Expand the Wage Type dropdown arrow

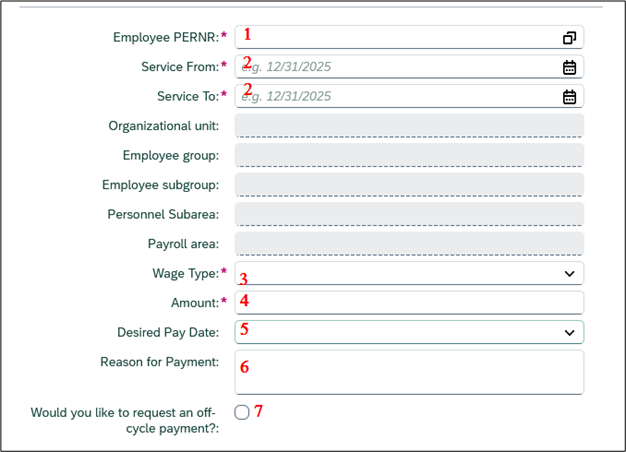[569, 273]
